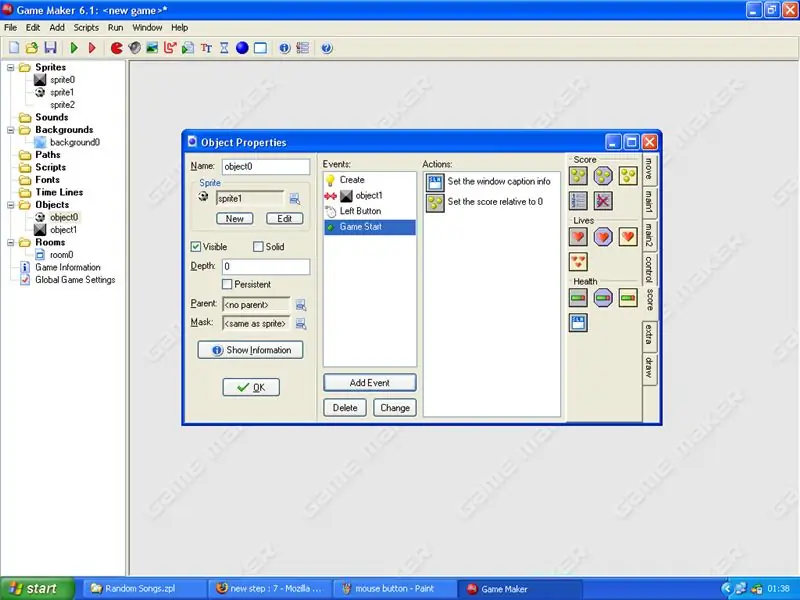The height and width of the screenshot is (600, 800).
Task: Run the game in debug mode (red arrow)
Action: click(x=92, y=48)
